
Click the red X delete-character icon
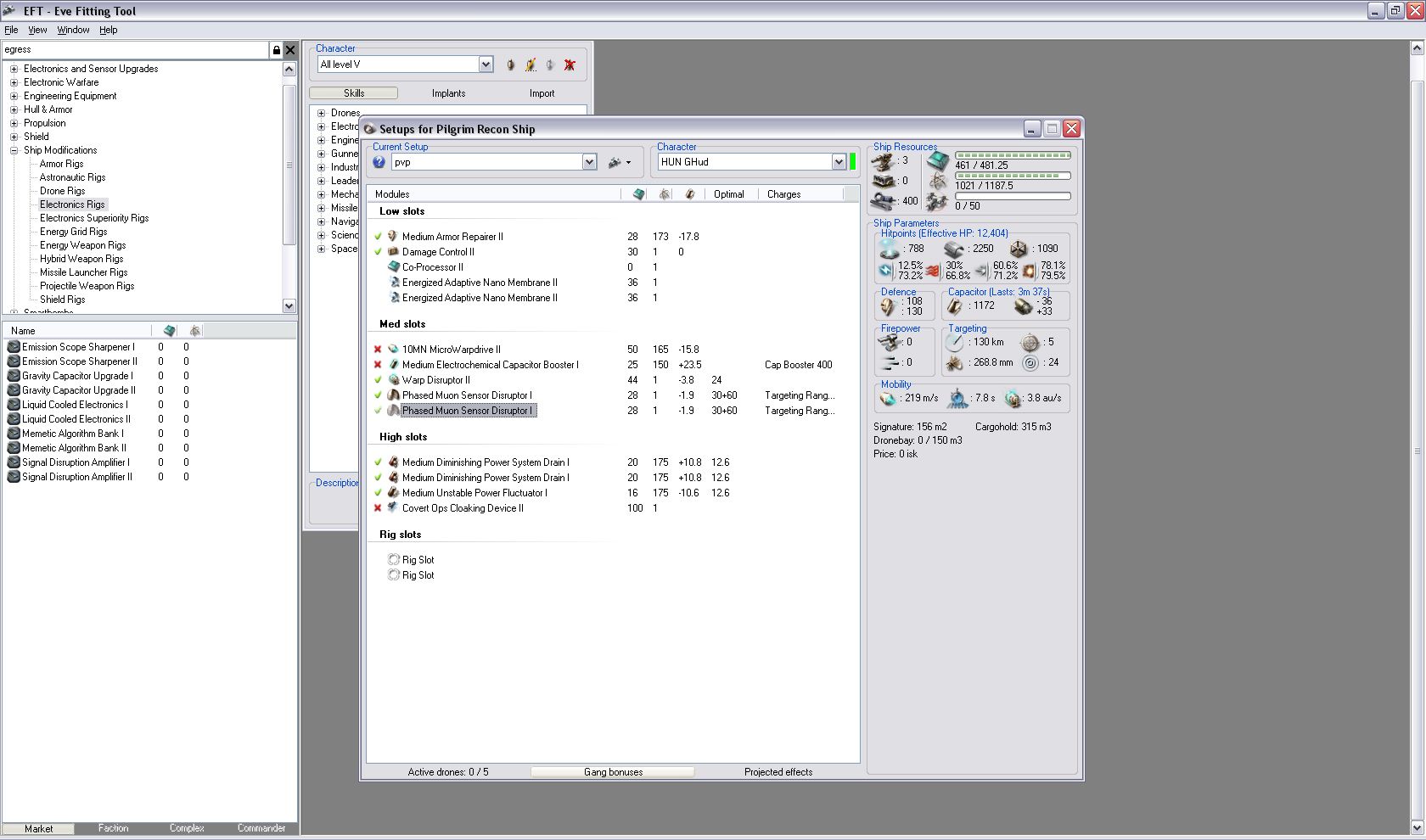point(570,64)
